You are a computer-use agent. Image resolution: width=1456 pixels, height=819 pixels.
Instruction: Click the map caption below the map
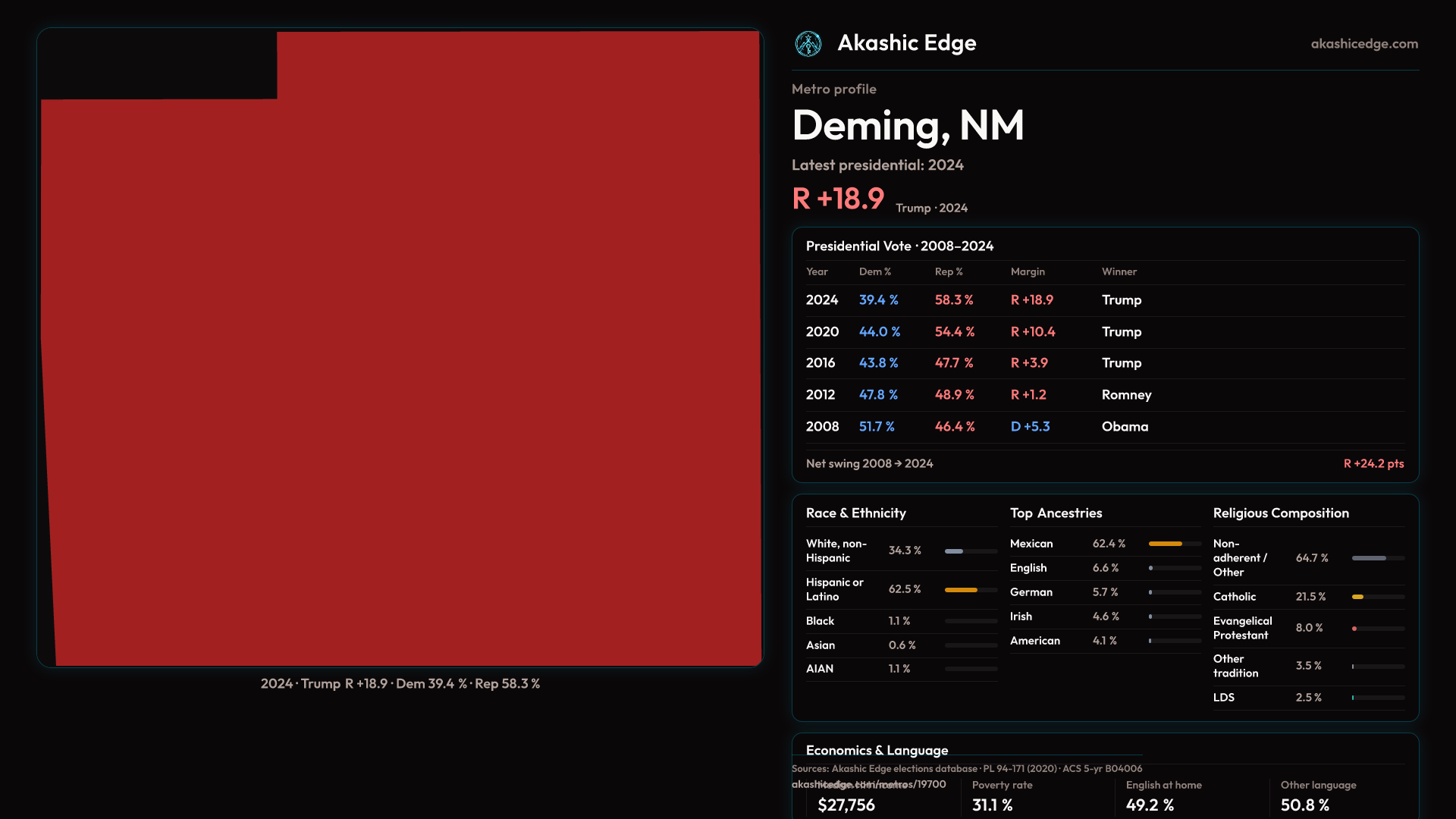400,684
